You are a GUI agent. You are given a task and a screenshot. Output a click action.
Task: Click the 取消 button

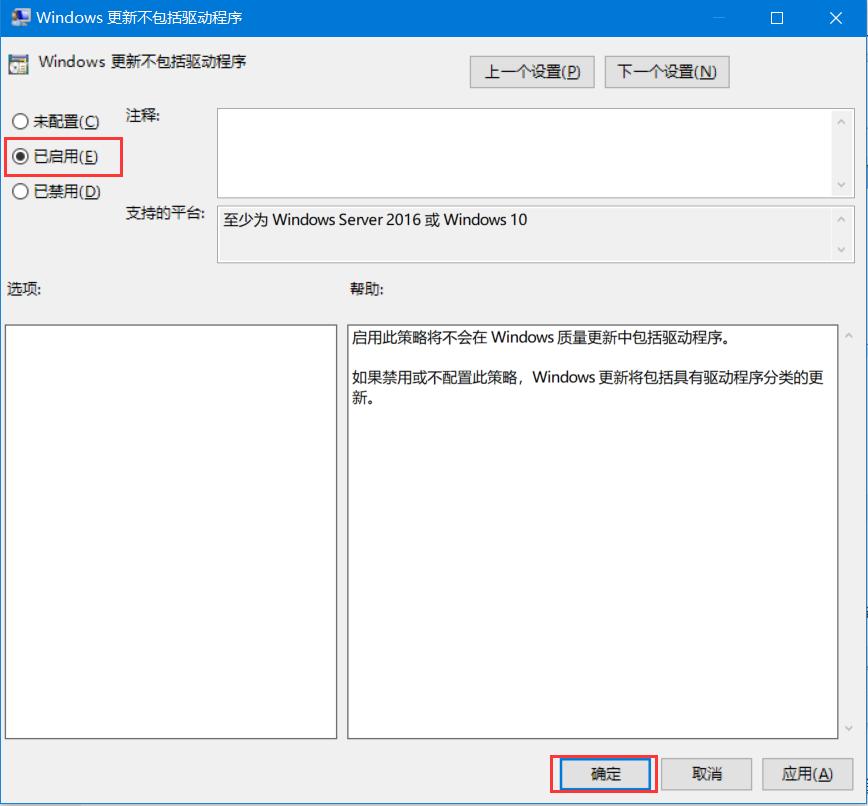[706, 773]
